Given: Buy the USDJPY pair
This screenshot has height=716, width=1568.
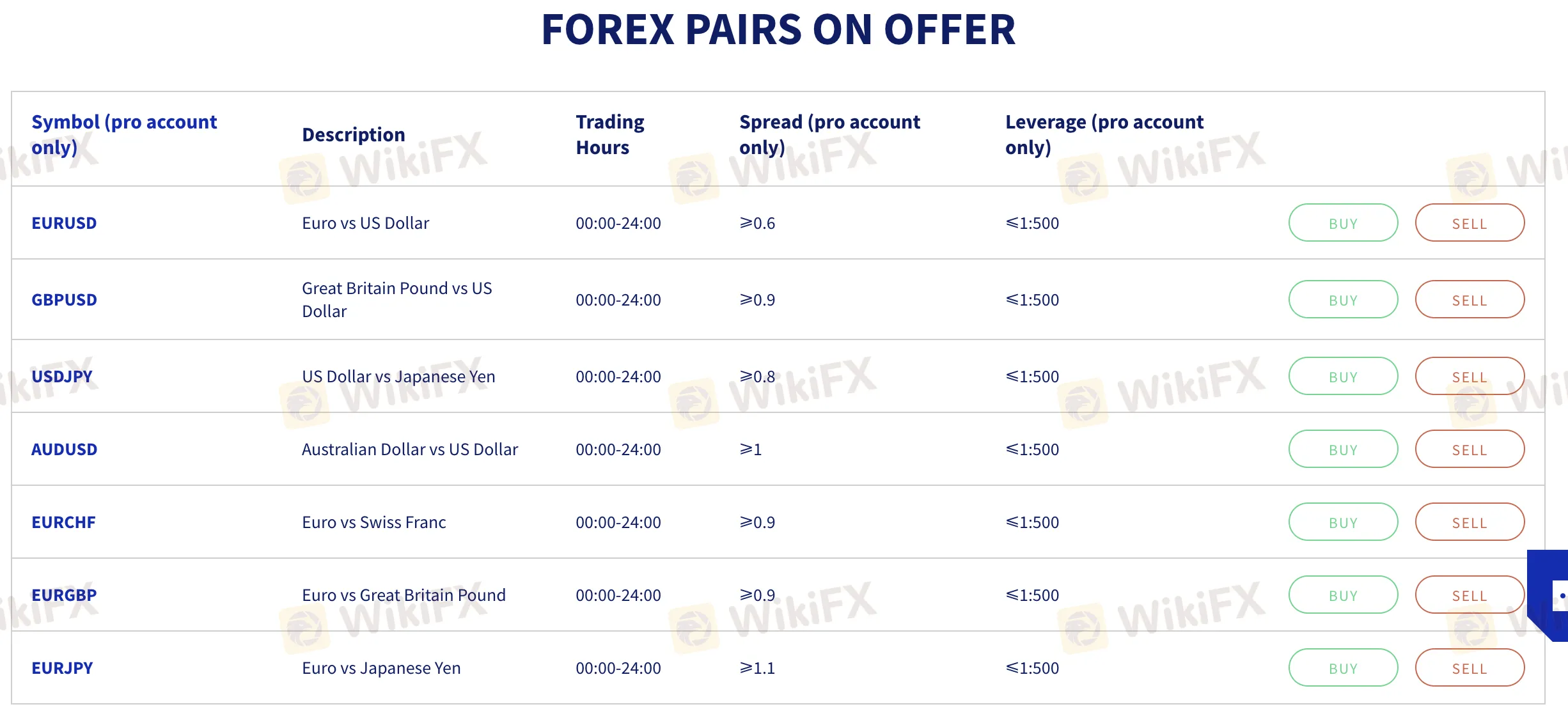Looking at the screenshot, I should pyautogui.click(x=1343, y=377).
